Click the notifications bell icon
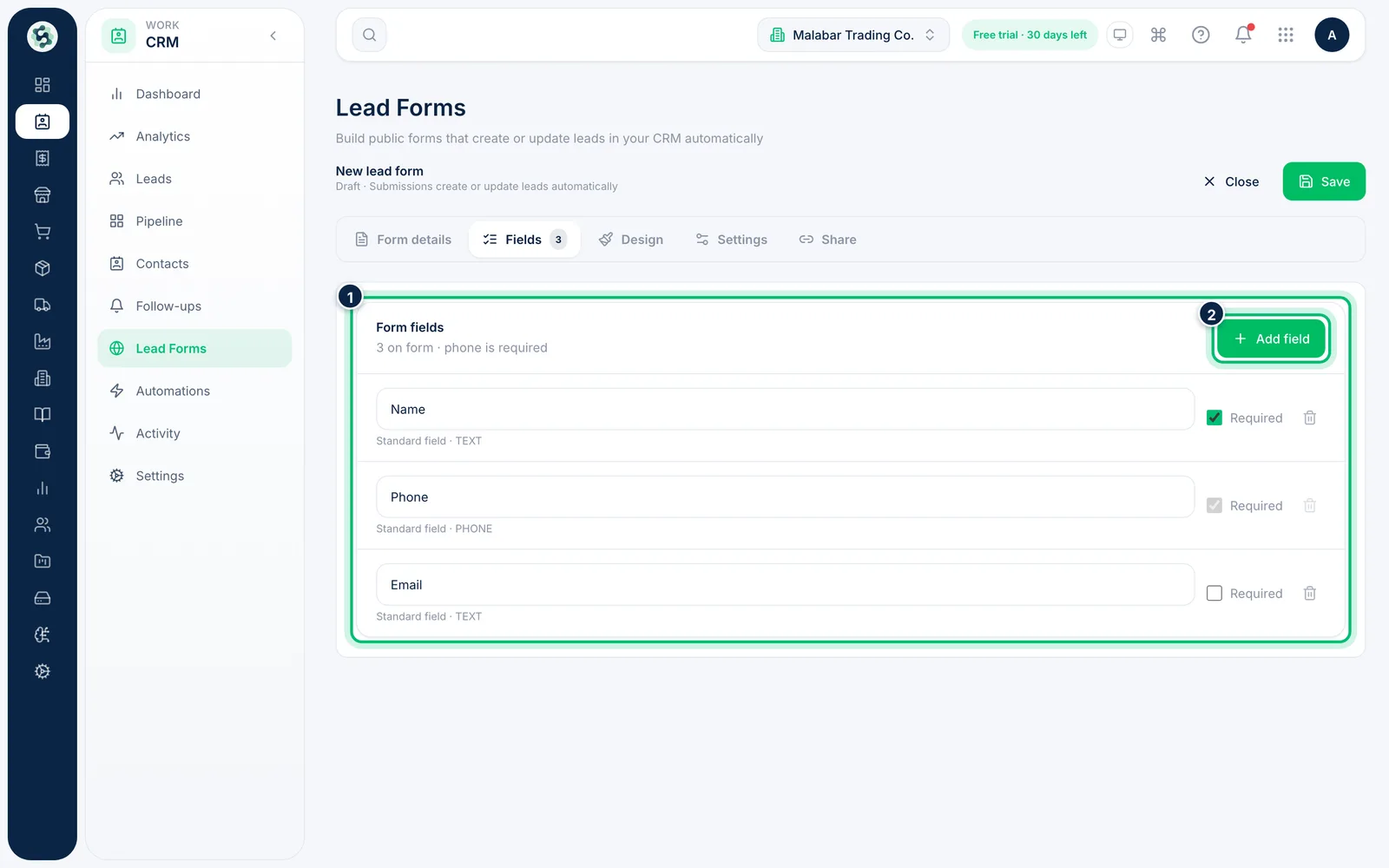1389x868 pixels. tap(1243, 35)
